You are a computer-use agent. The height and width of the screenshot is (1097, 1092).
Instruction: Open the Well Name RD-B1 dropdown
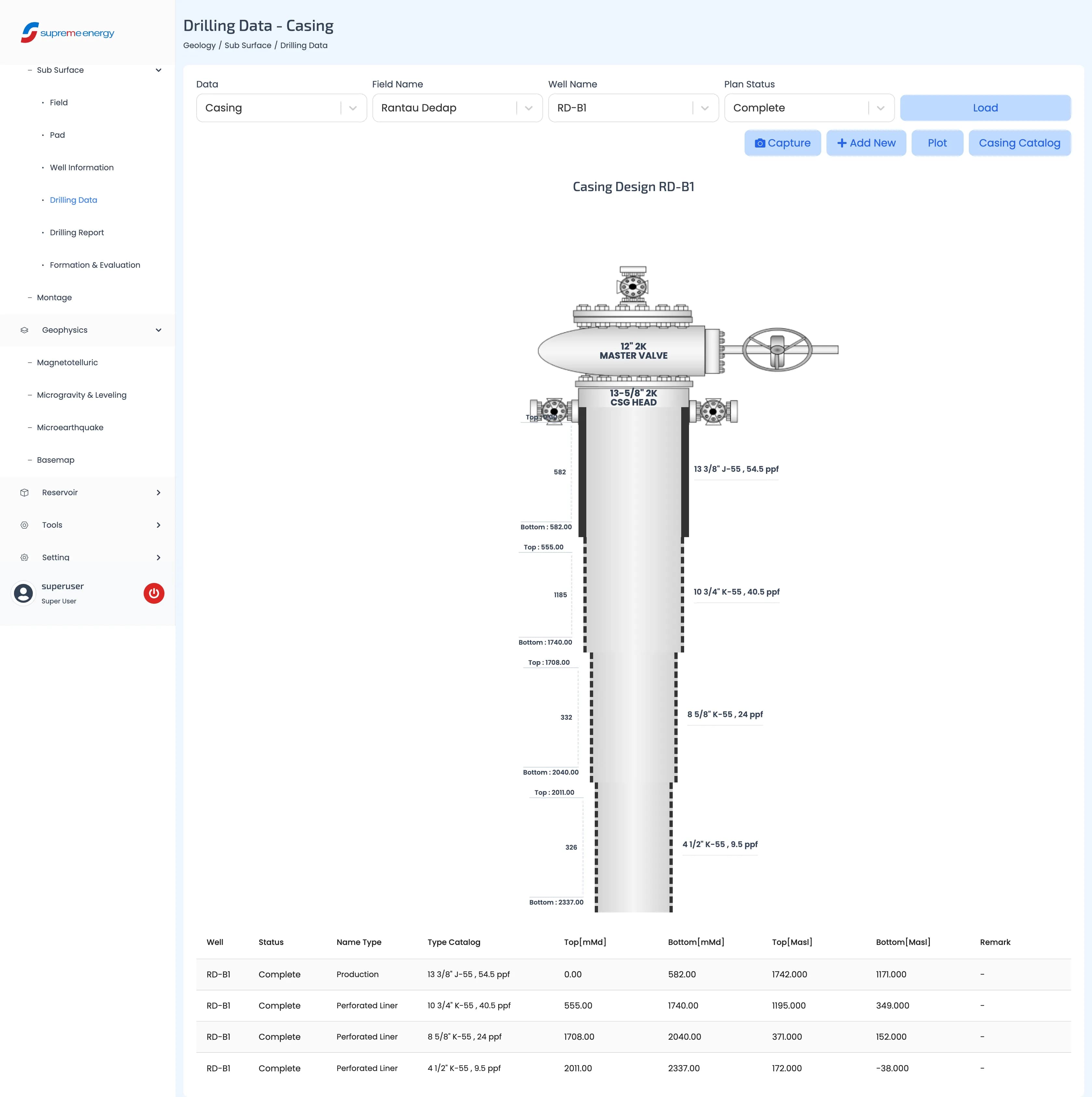[x=633, y=108]
